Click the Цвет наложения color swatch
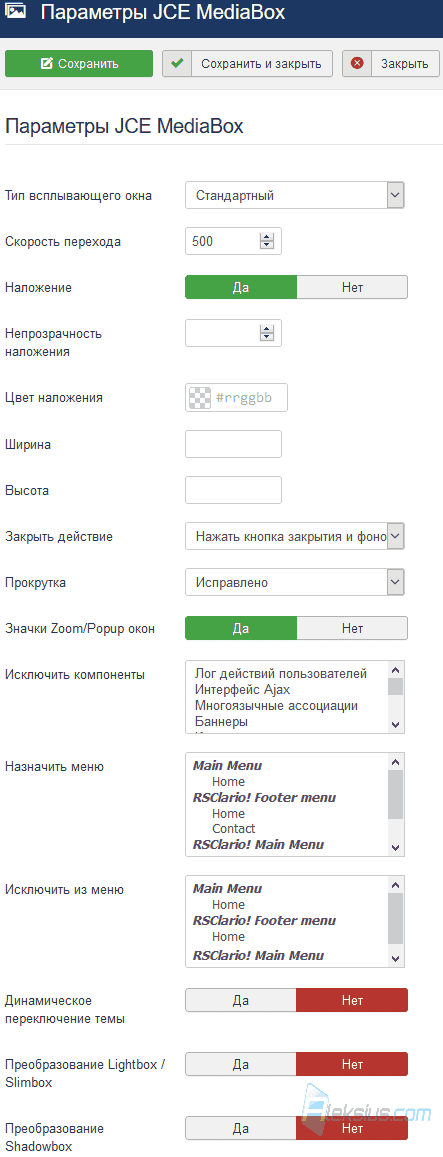 pos(199,398)
